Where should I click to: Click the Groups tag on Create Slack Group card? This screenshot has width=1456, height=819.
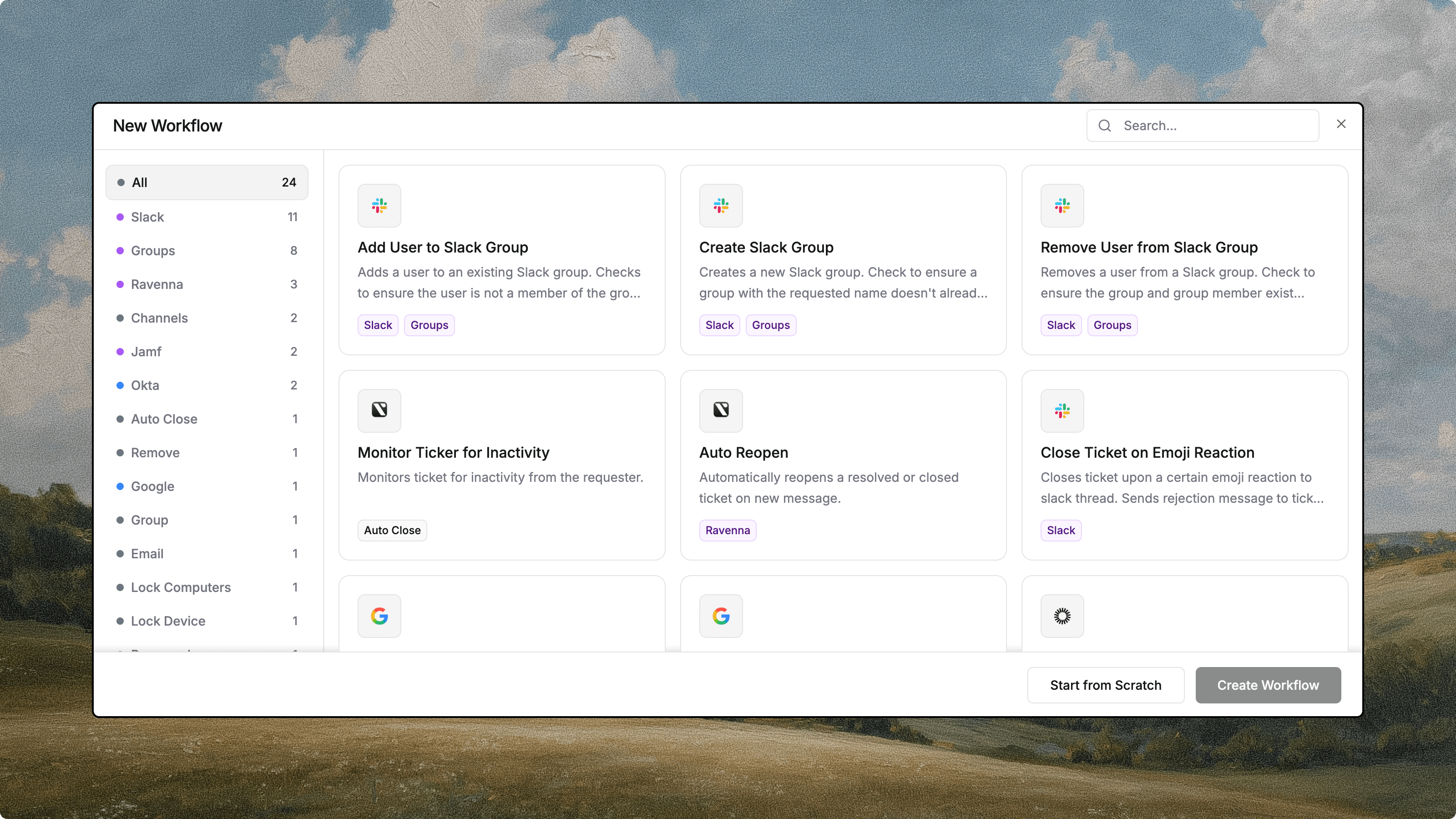[770, 325]
